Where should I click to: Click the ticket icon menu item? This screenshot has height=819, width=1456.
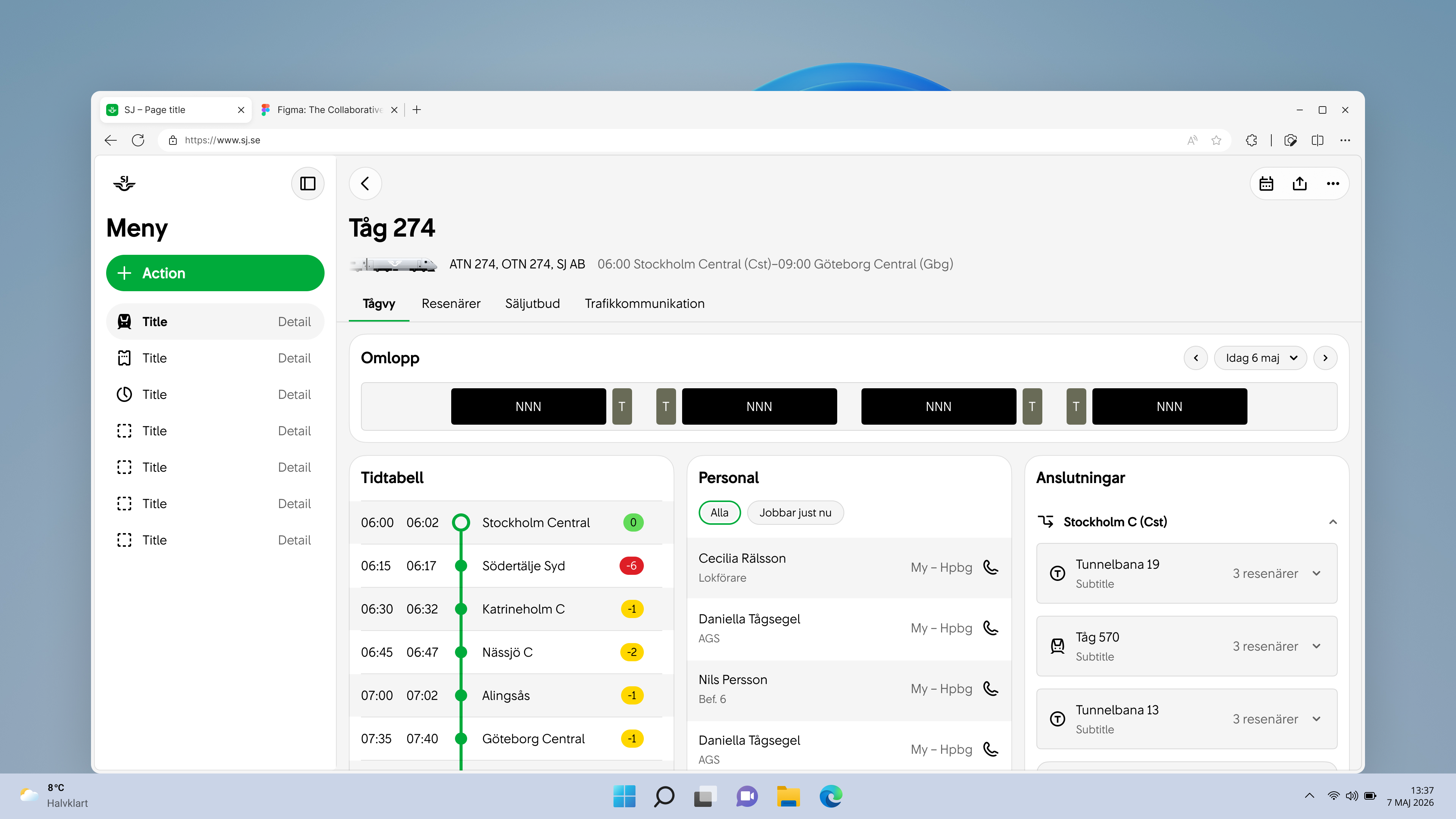point(124,358)
